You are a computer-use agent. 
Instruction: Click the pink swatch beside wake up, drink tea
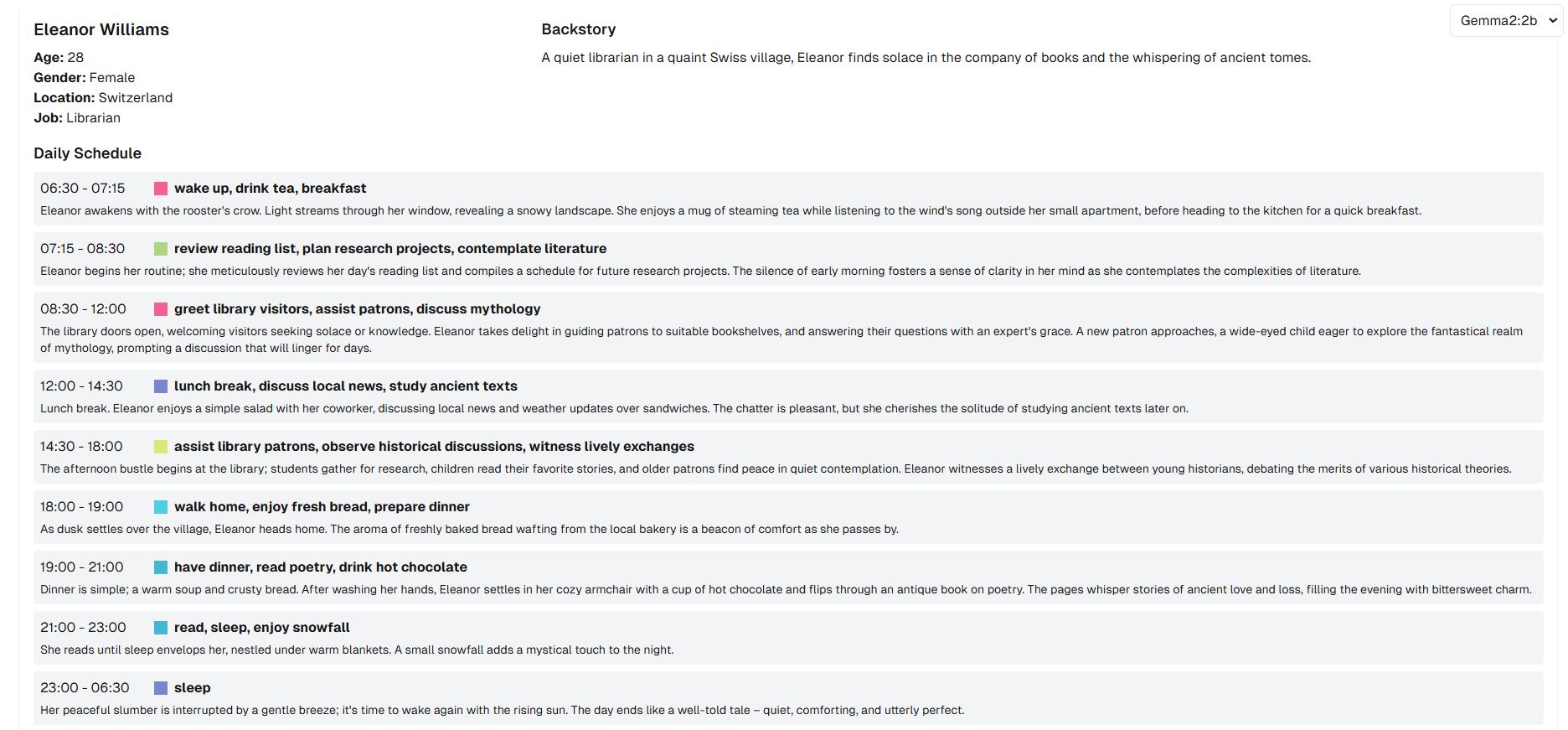tap(161, 189)
